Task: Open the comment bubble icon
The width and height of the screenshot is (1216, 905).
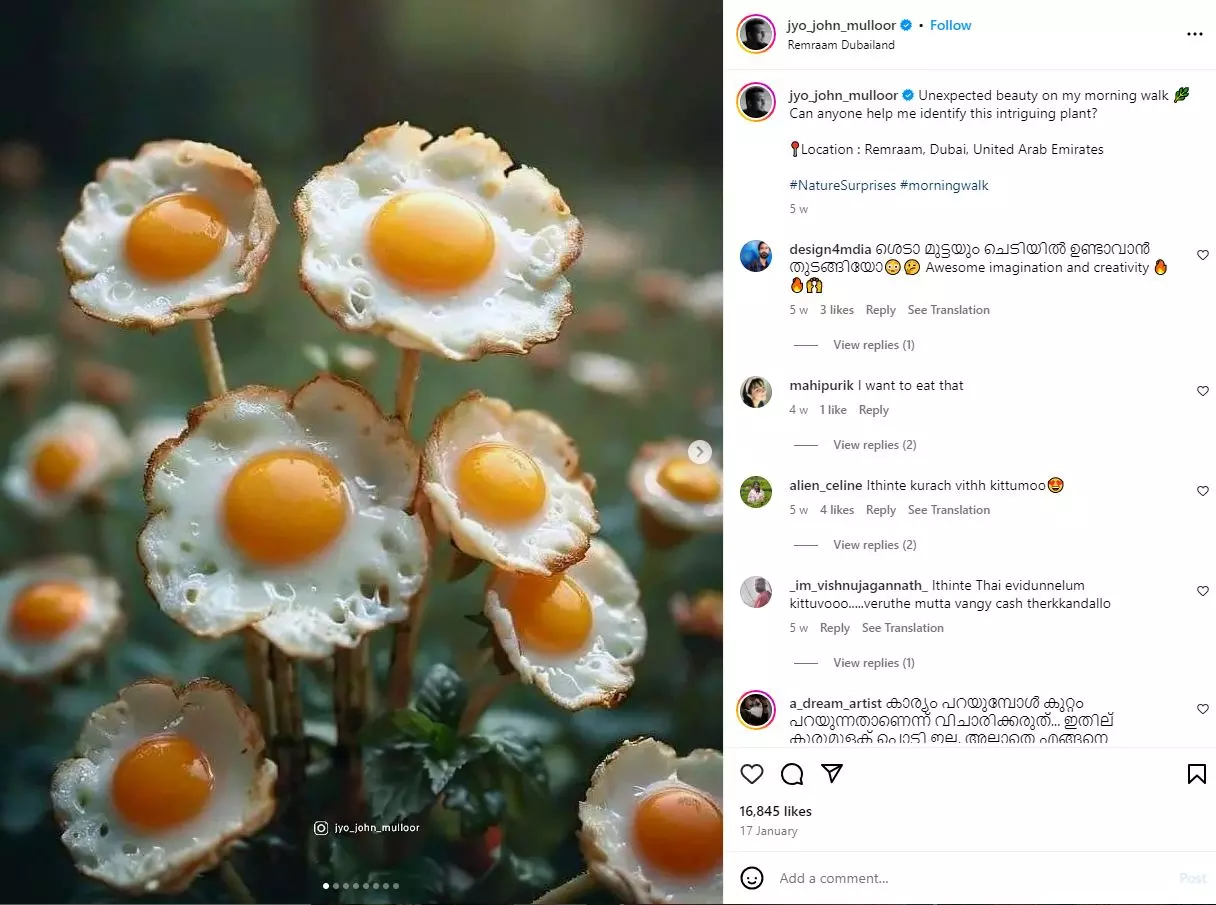Action: (792, 774)
